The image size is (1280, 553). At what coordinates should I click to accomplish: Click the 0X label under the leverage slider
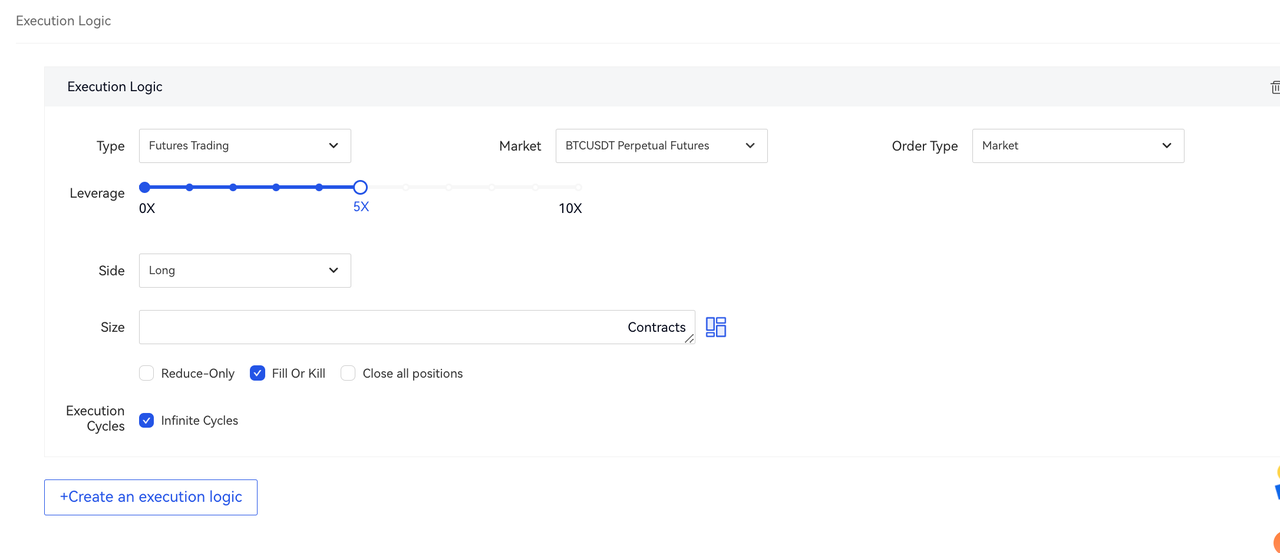[x=147, y=208]
